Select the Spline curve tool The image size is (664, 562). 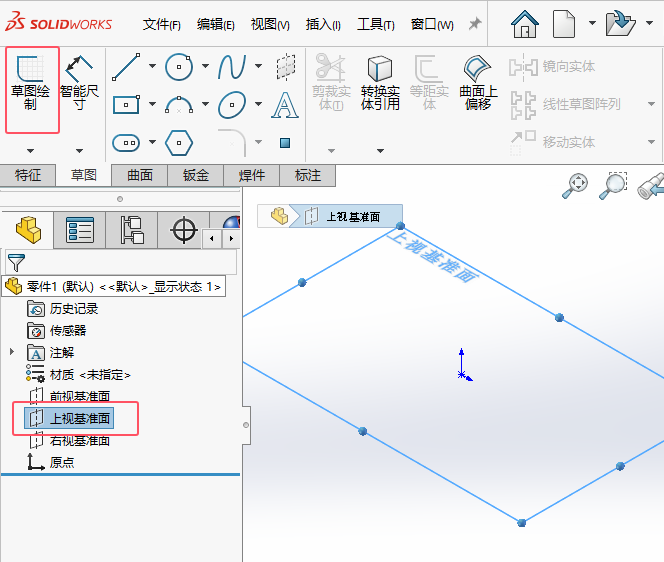tap(232, 66)
